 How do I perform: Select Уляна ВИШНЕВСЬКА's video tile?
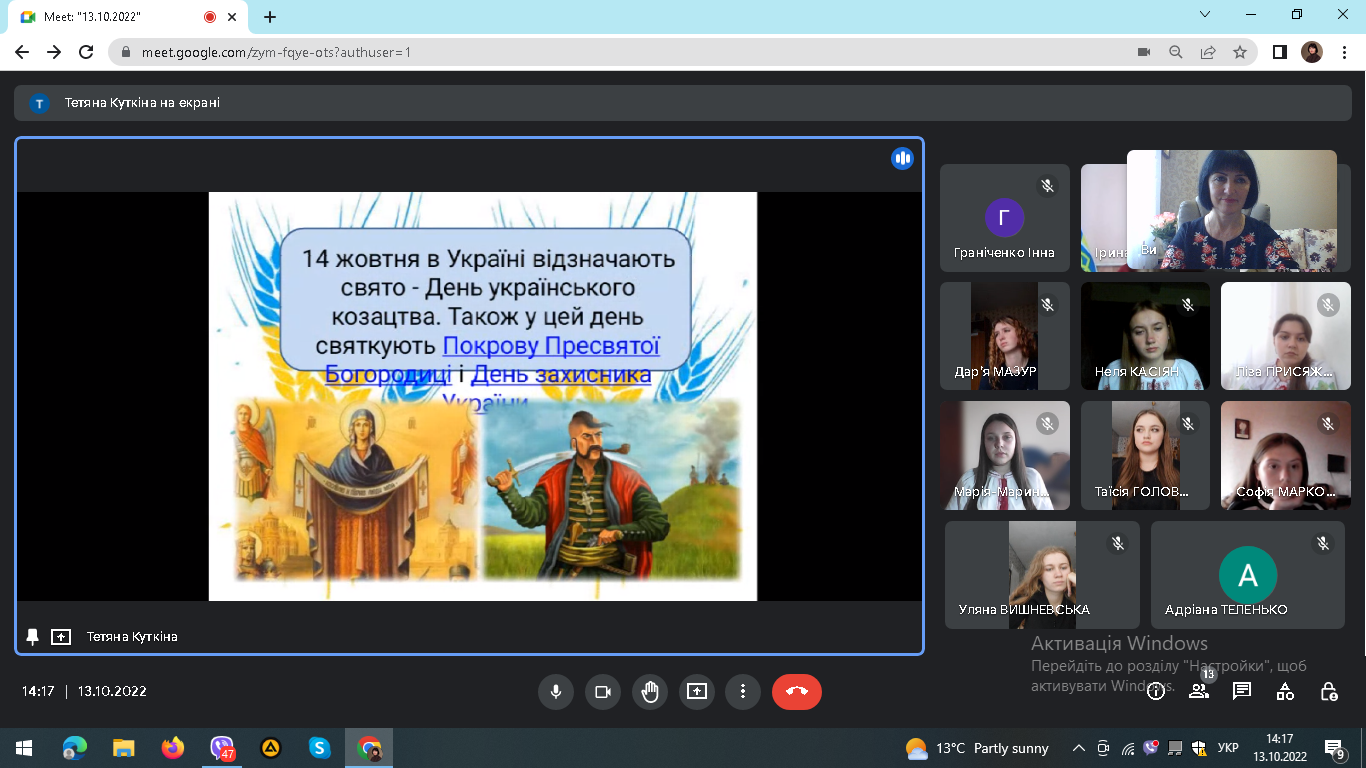(1041, 575)
